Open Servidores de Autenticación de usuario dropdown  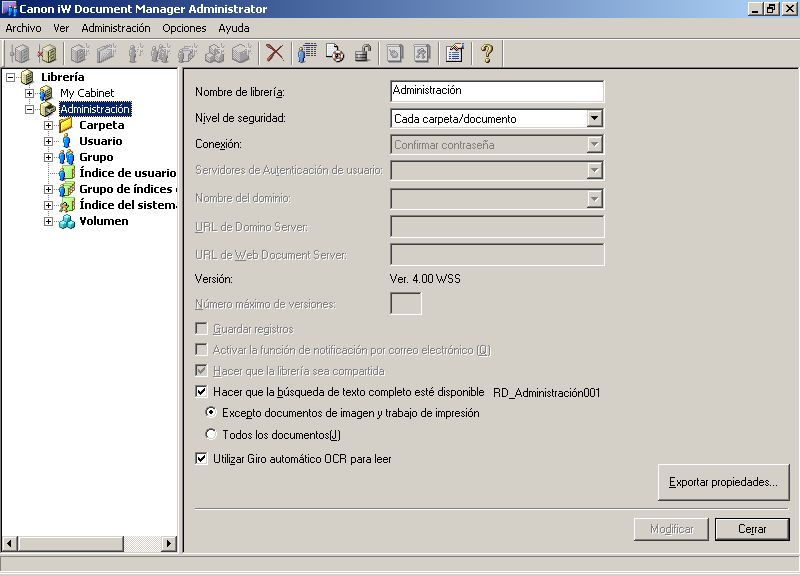594,170
